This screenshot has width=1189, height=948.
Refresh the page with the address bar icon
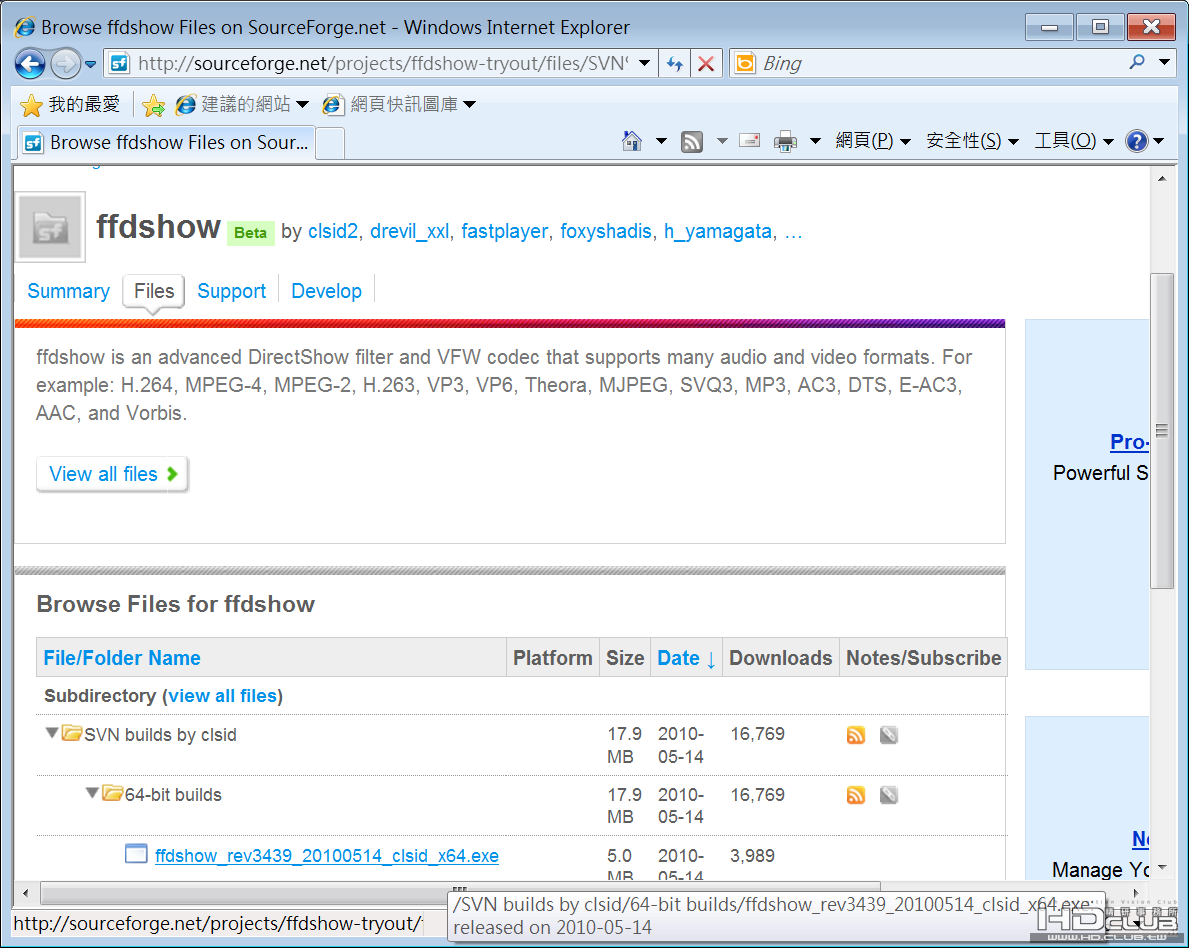pos(674,64)
